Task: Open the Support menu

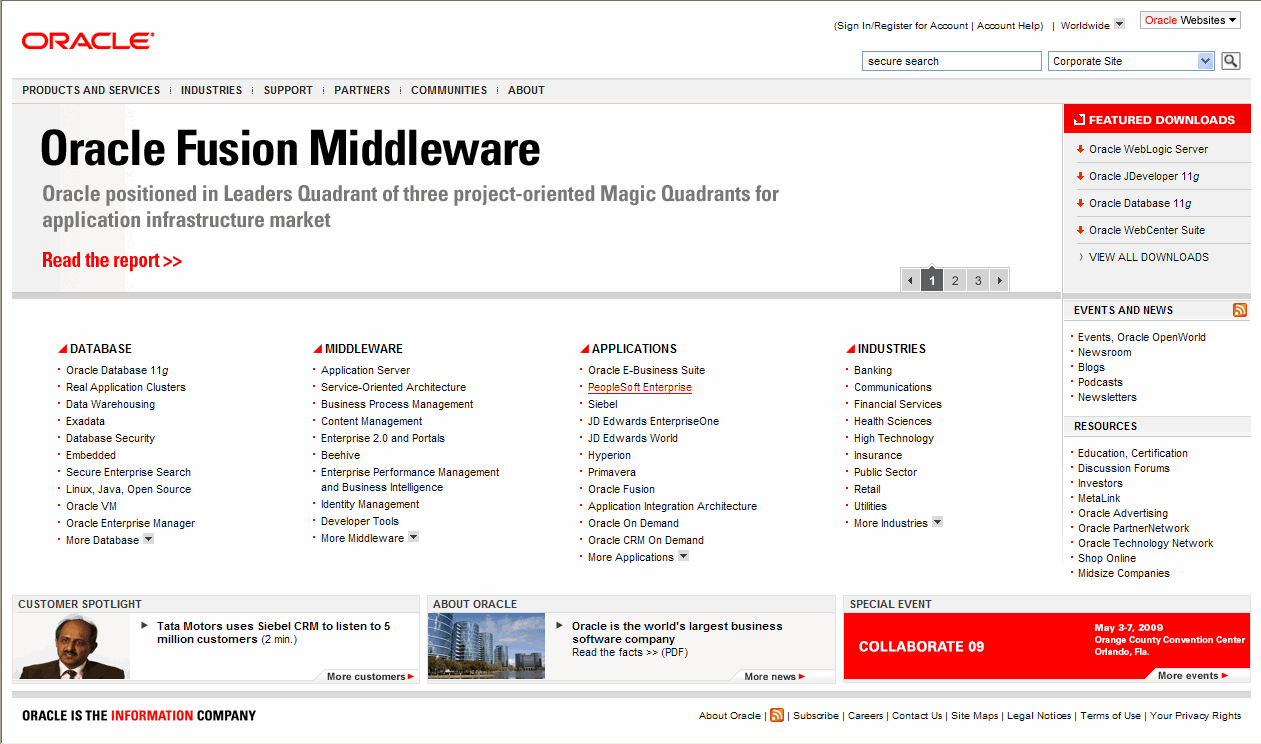Action: [x=288, y=90]
